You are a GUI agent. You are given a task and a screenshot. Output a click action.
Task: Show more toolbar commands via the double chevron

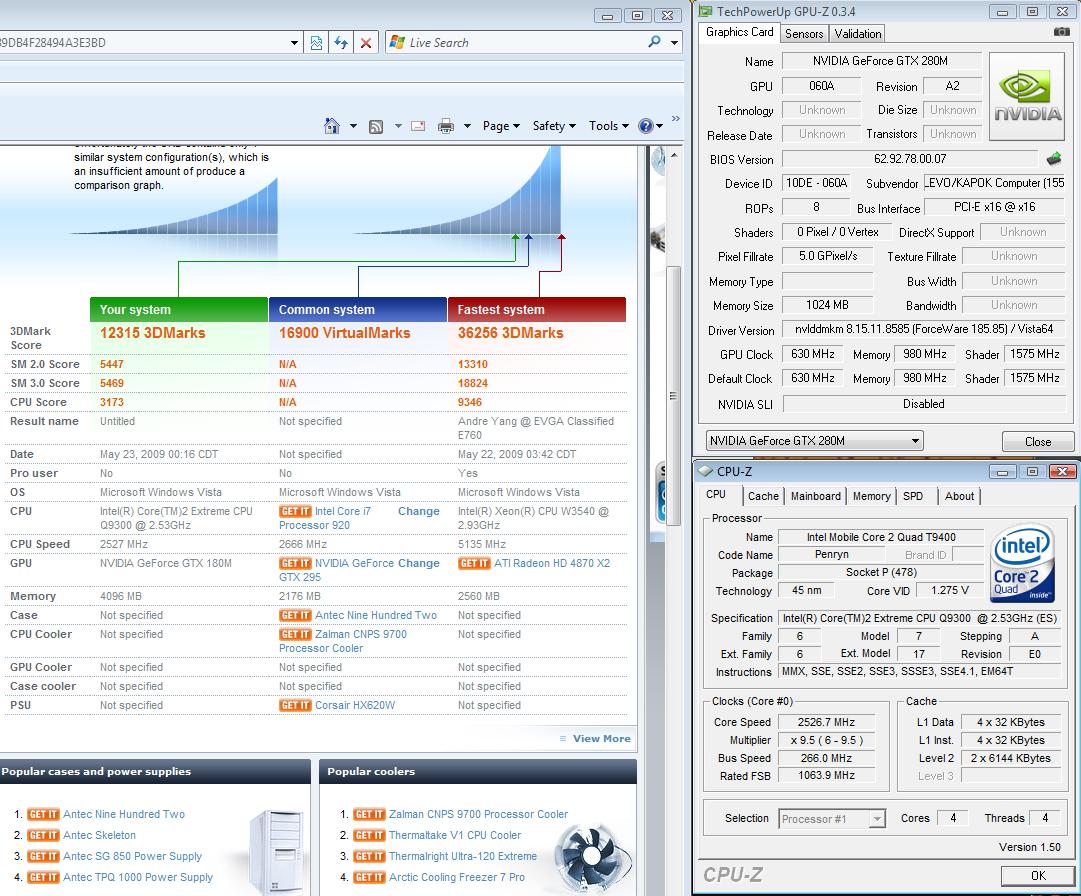pyautogui.click(x=676, y=119)
